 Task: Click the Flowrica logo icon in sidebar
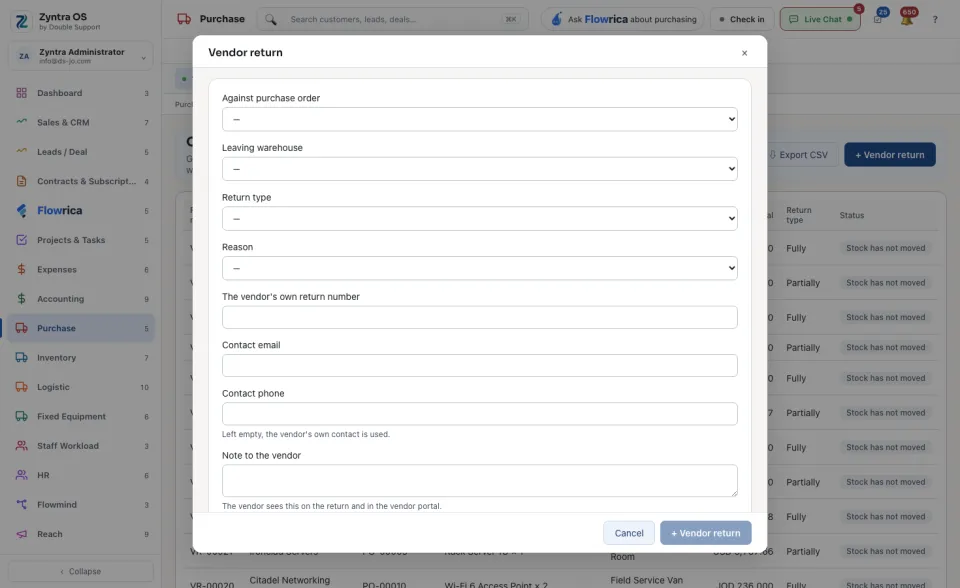click(x=21, y=210)
